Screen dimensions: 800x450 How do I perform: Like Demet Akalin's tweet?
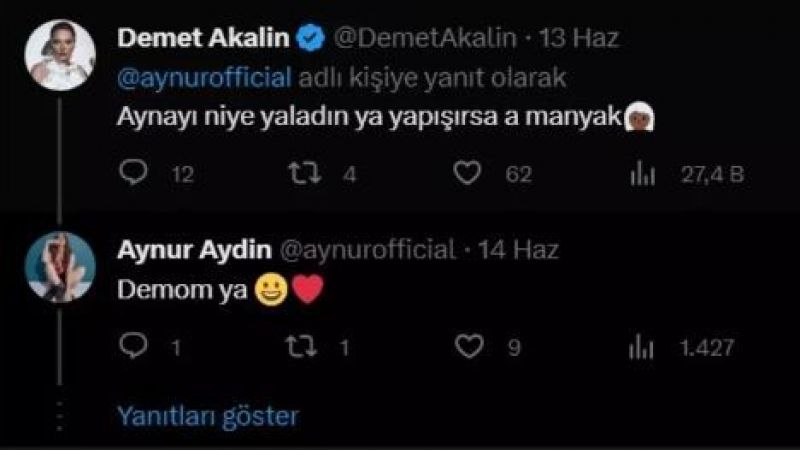point(467,174)
